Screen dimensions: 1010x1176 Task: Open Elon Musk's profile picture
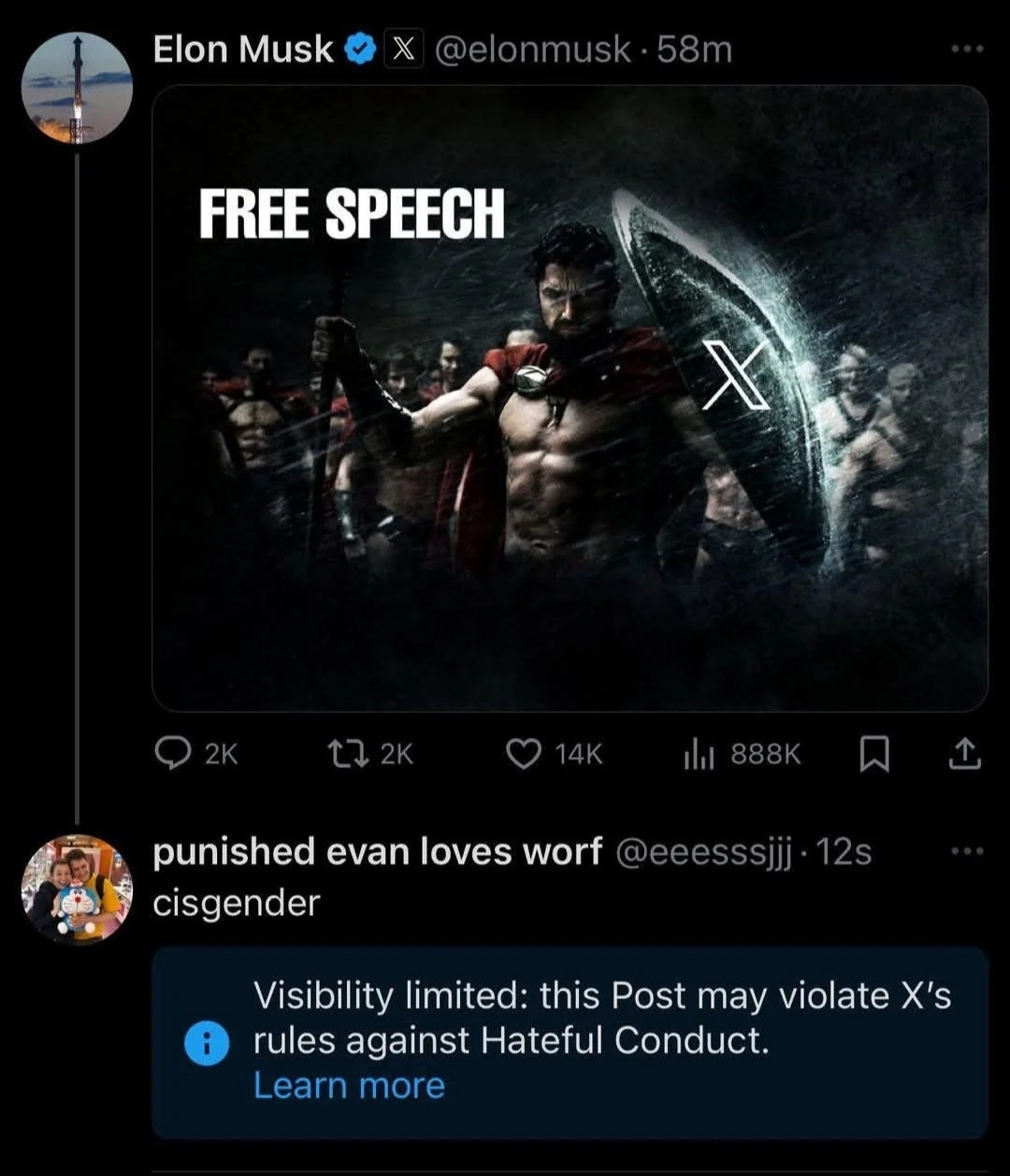pyautogui.click(x=77, y=88)
